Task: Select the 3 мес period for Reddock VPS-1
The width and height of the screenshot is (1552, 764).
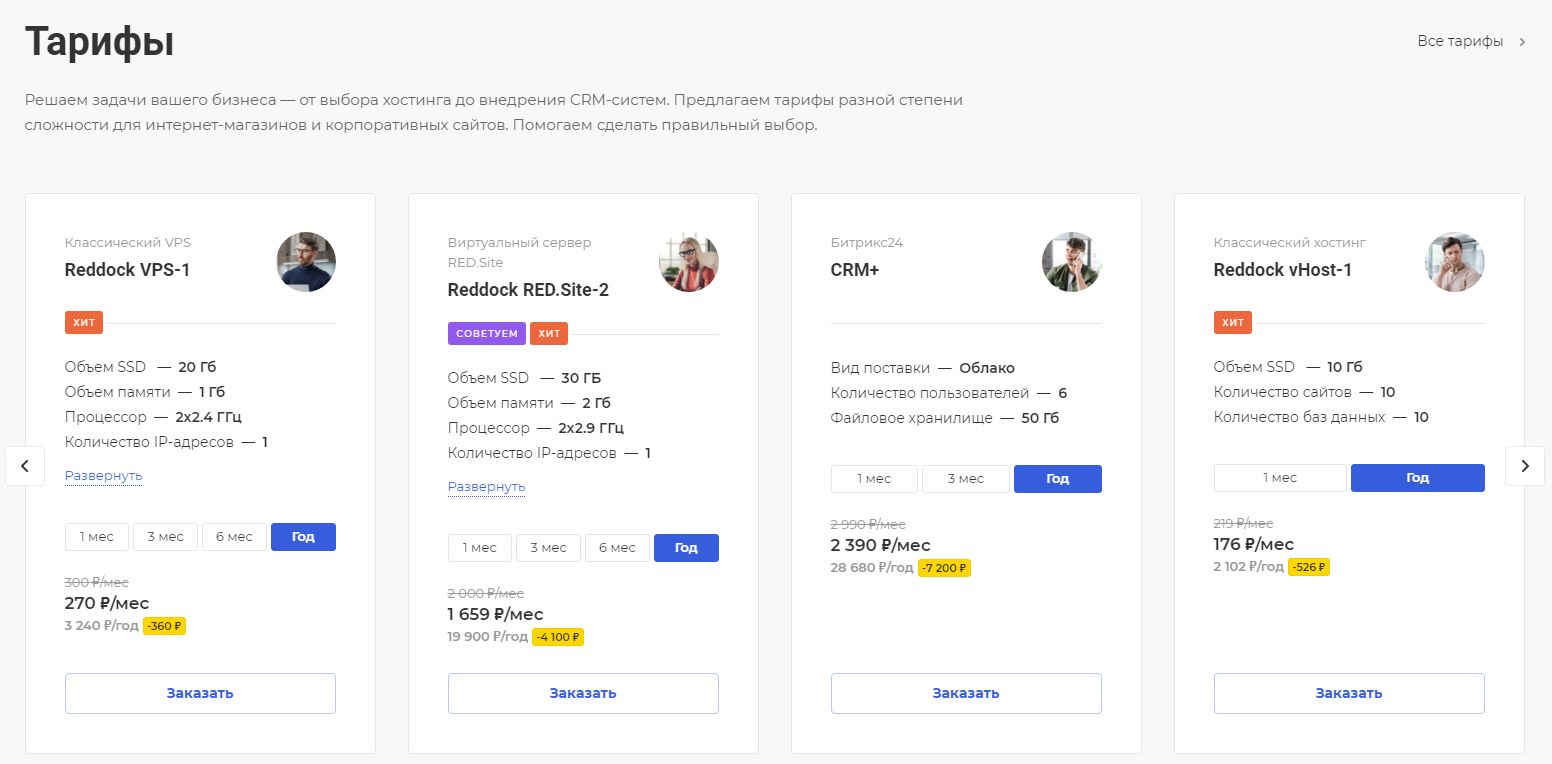Action: [165, 537]
